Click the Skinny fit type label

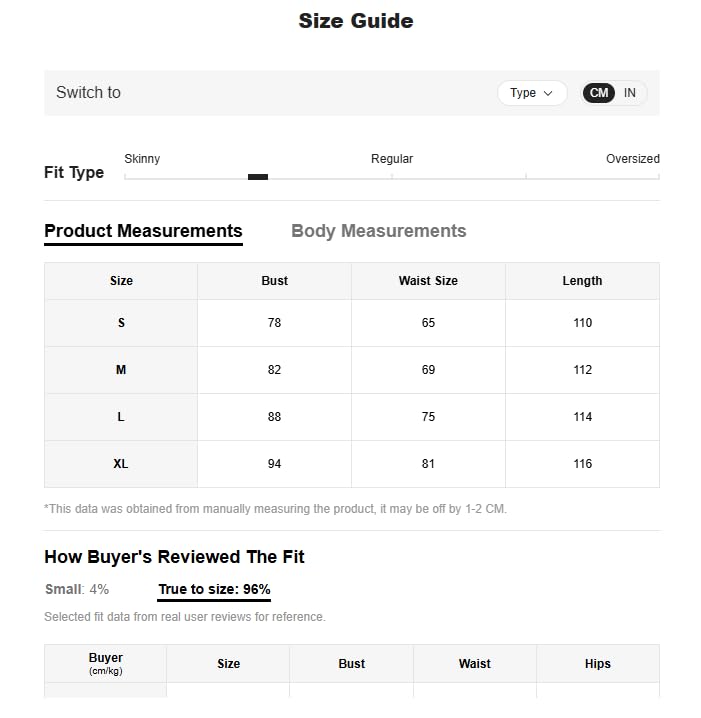(x=142, y=159)
